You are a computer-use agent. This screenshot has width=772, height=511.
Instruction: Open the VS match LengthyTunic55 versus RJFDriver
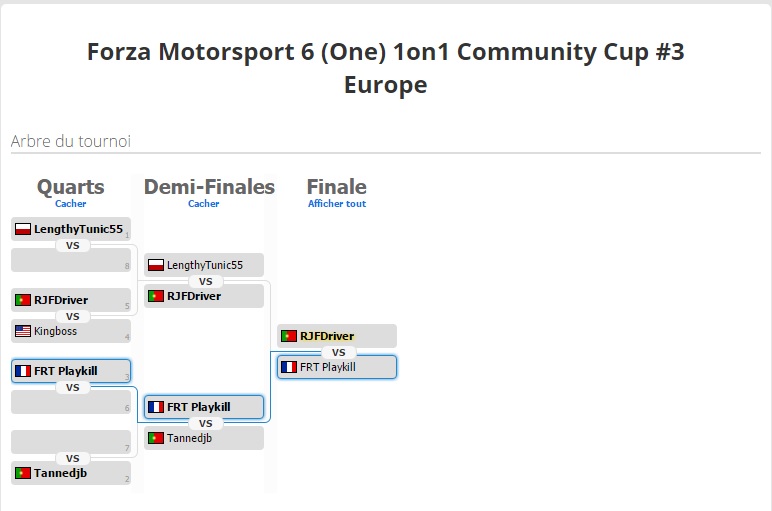(x=206, y=282)
